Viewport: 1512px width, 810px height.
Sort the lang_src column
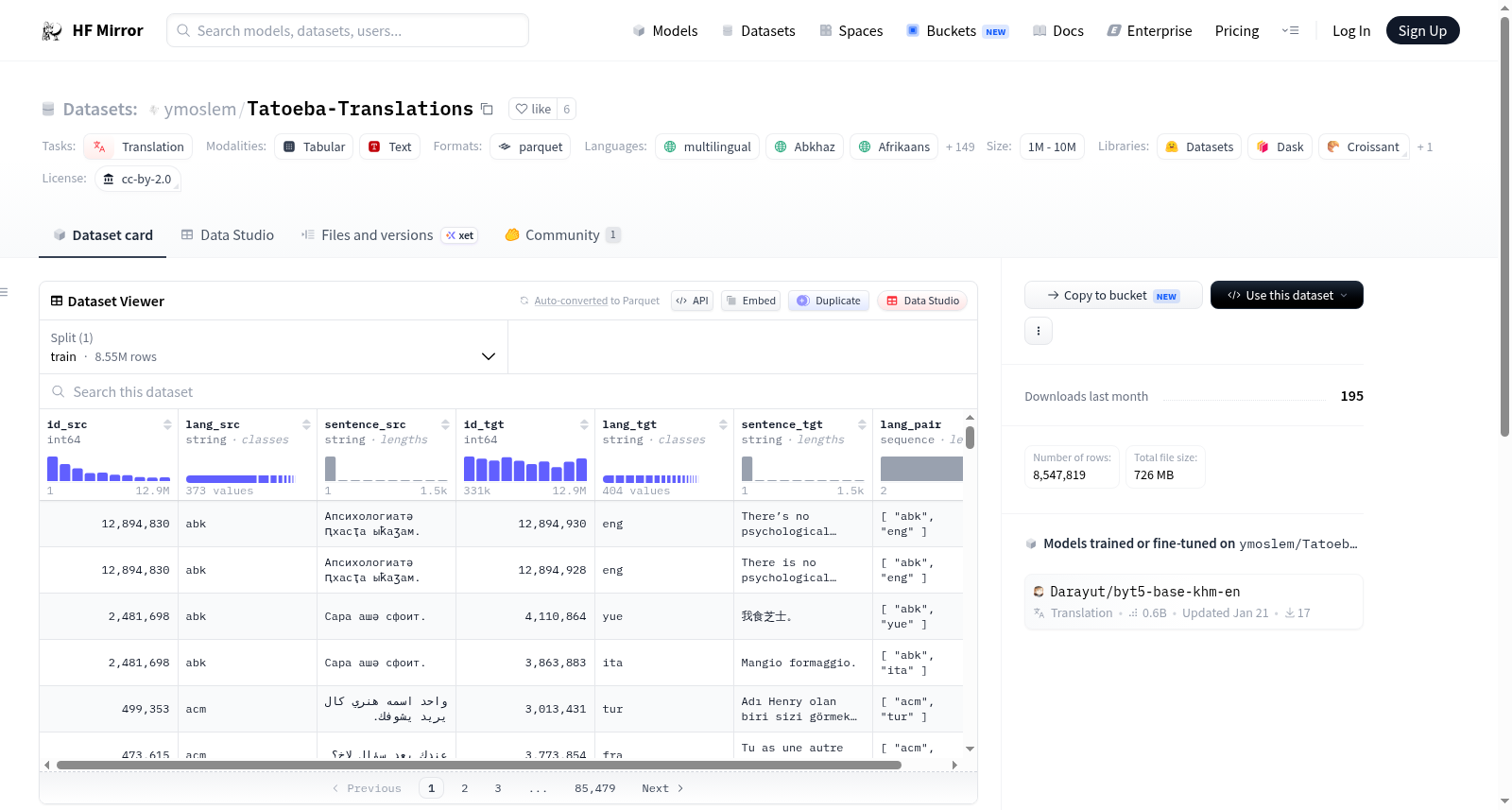point(306,424)
